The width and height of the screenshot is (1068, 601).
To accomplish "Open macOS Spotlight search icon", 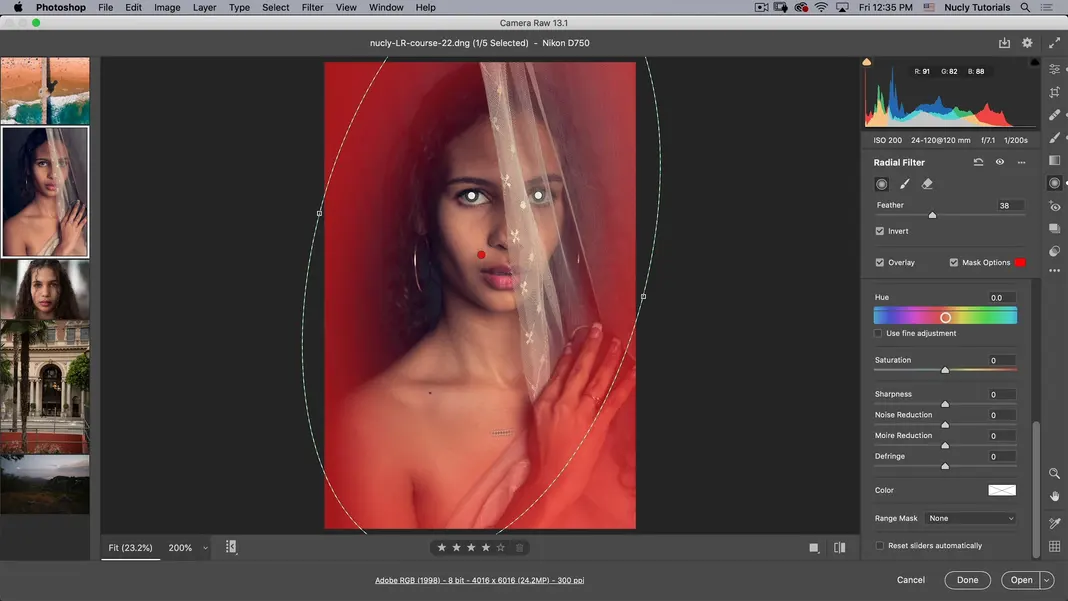I will [1025, 7].
